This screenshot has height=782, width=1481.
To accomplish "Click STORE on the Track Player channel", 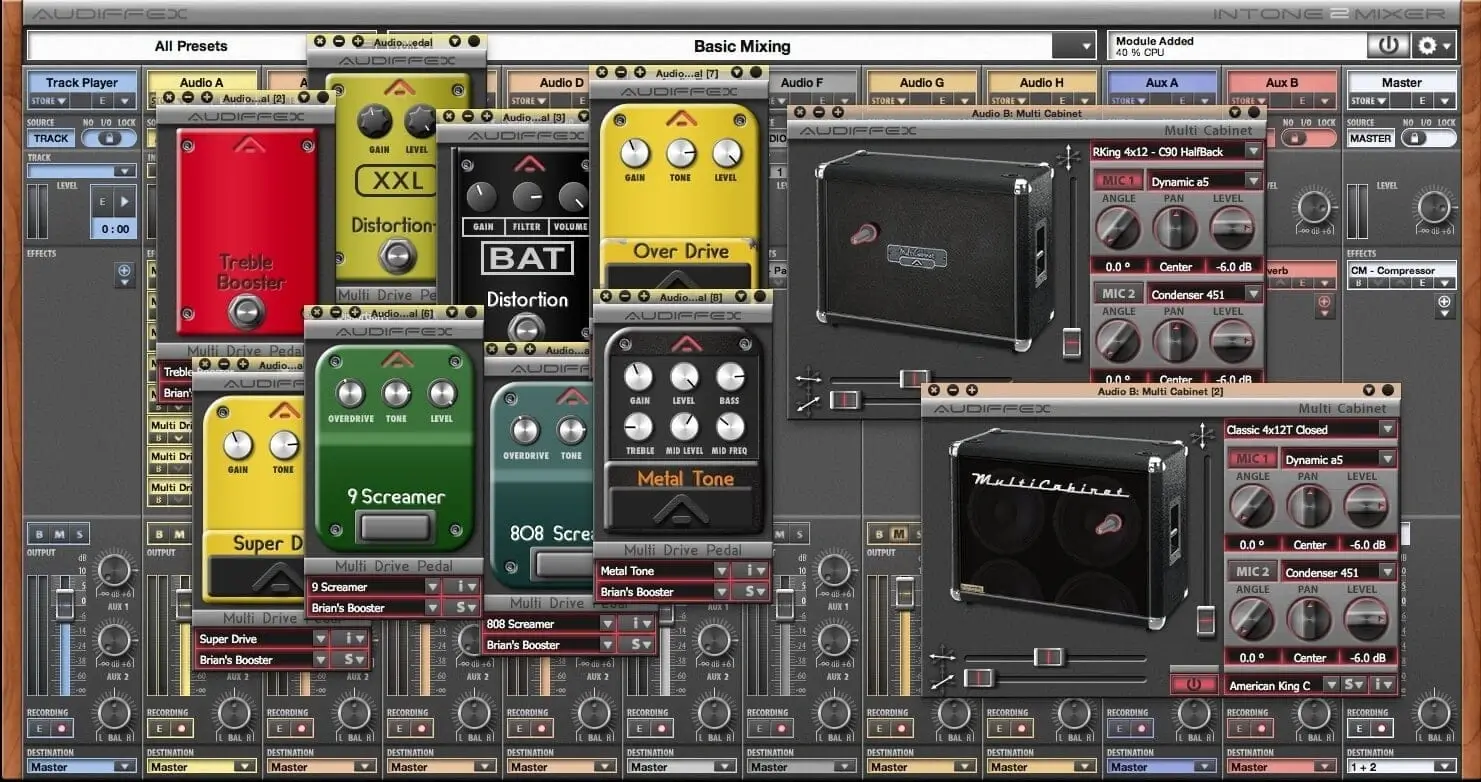I will pos(49,101).
